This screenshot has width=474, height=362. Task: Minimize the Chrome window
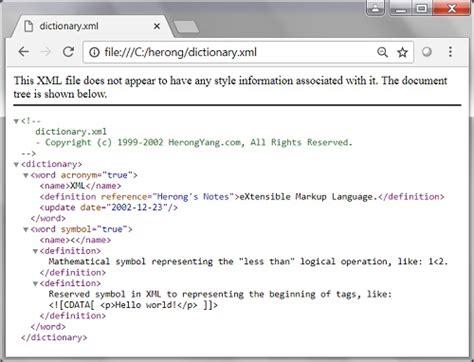tap(400, 8)
